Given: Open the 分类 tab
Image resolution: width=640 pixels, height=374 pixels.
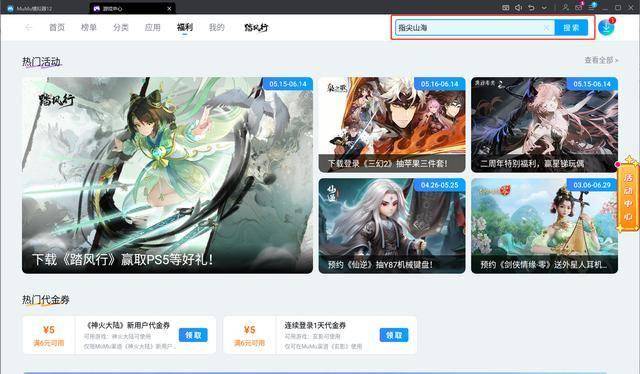Looking at the screenshot, I should [121, 27].
